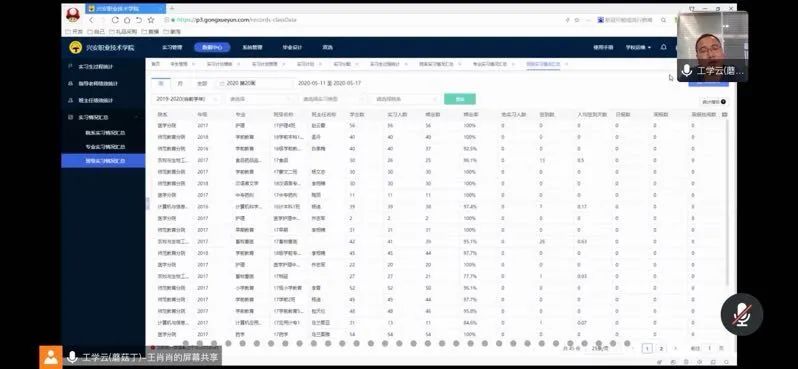Viewport: 798px width, 369px height.
Task: Select the 周 period toggle
Action: (161, 83)
